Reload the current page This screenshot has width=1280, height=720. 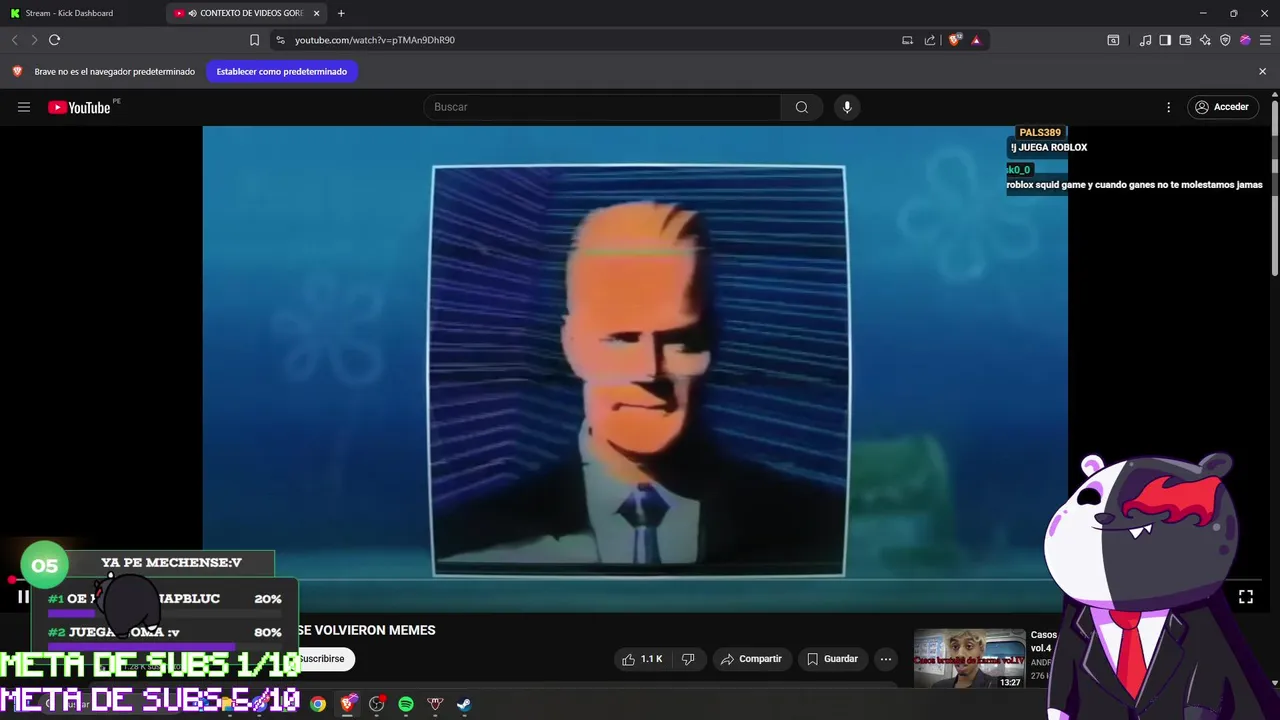(54, 40)
